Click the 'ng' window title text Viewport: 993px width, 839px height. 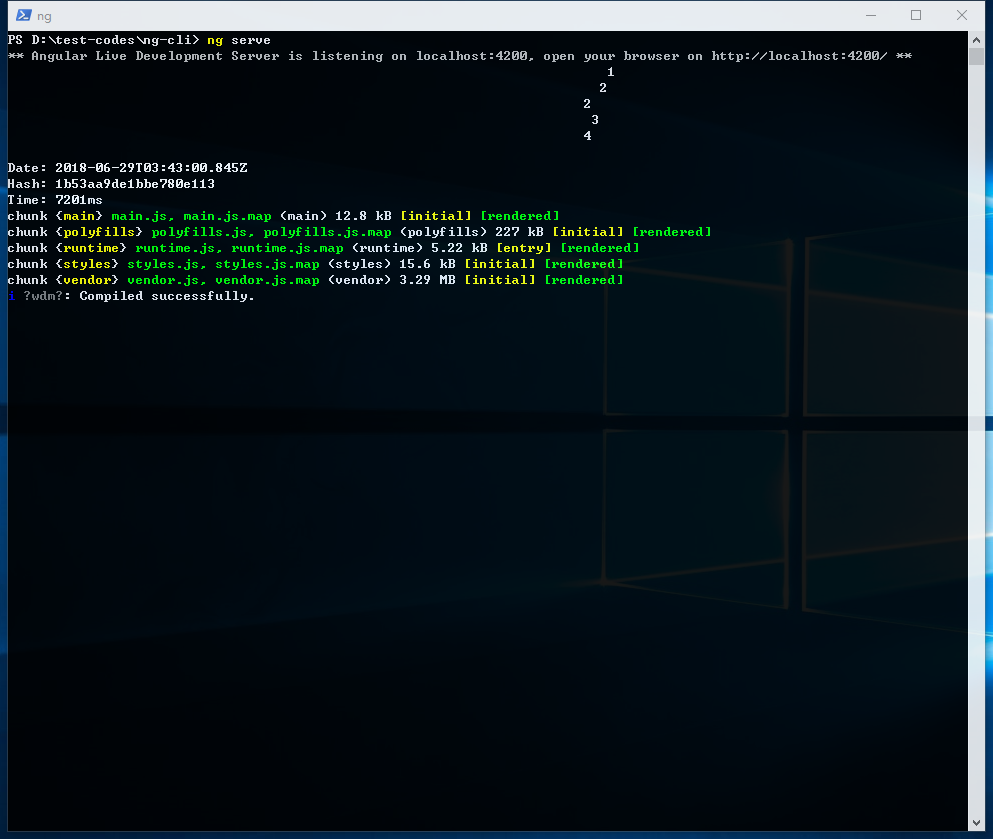pos(44,16)
